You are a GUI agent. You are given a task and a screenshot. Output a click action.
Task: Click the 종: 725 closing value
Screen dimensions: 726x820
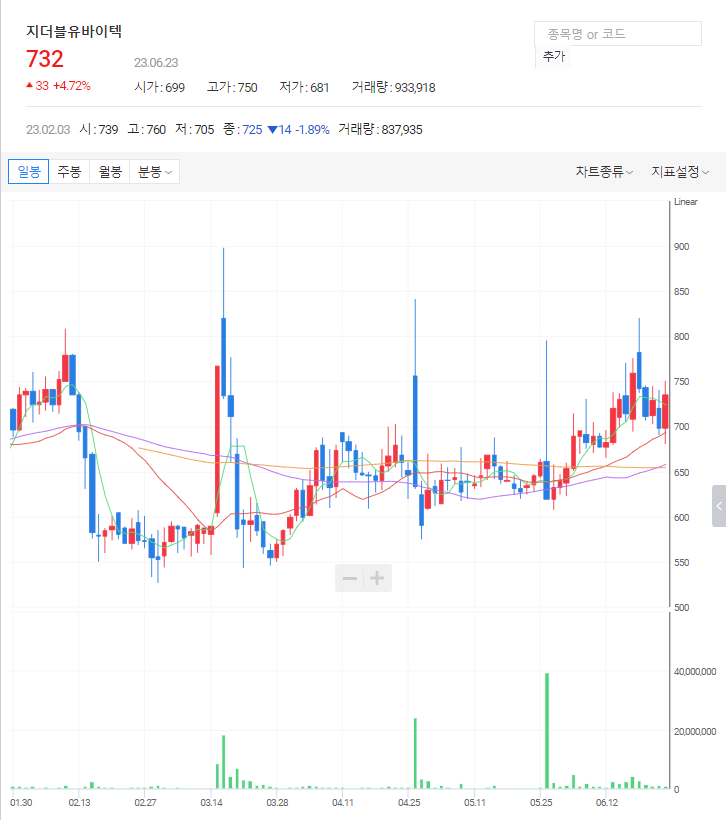243,129
